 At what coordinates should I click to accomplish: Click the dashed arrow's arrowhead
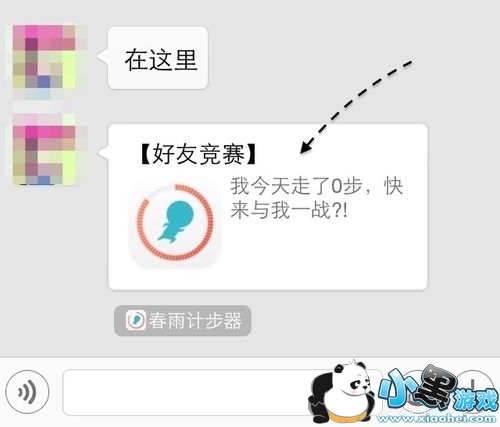point(307,146)
